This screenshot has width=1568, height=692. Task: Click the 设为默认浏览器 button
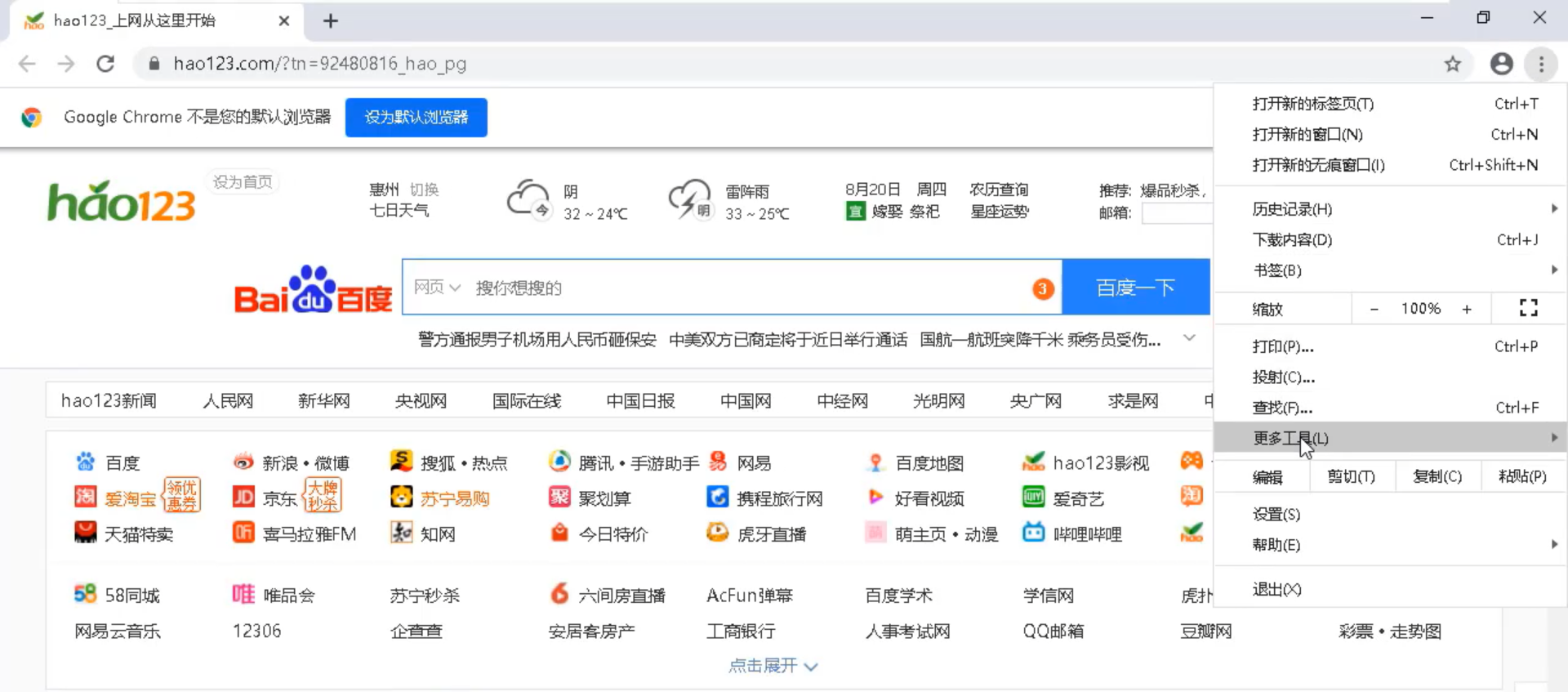click(416, 118)
